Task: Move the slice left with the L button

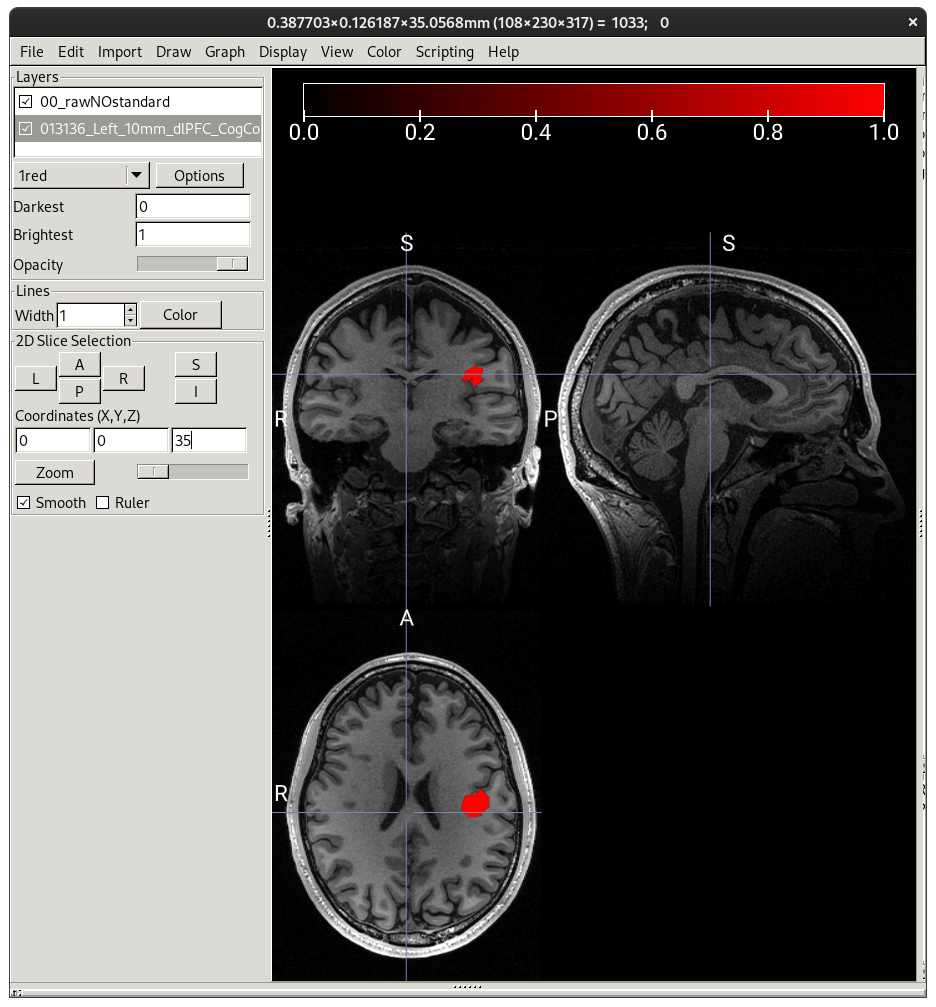Action: pos(36,378)
